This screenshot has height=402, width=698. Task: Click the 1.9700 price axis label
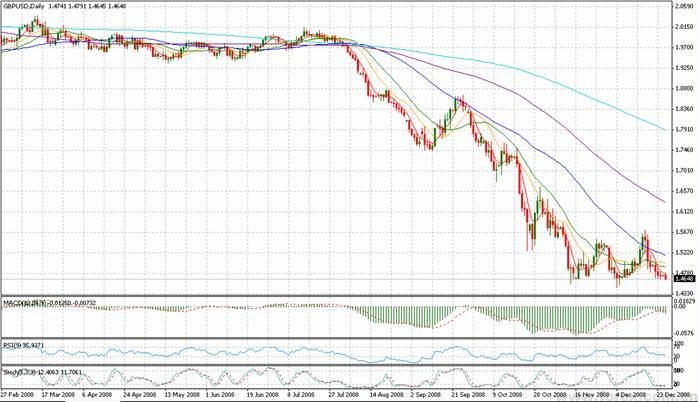pyautogui.click(x=686, y=48)
